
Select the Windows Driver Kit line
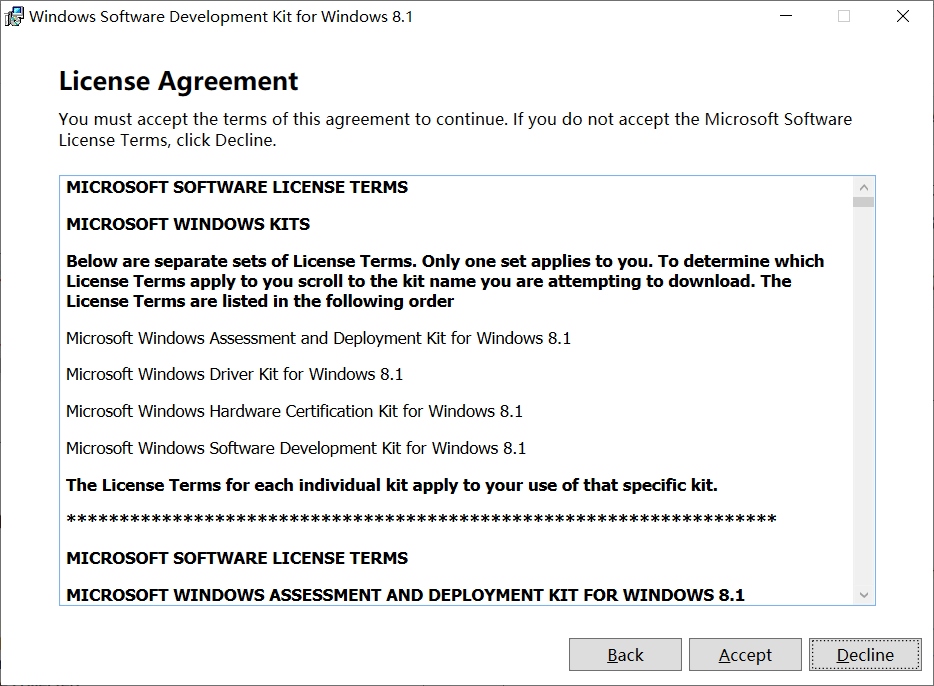click(x=234, y=374)
